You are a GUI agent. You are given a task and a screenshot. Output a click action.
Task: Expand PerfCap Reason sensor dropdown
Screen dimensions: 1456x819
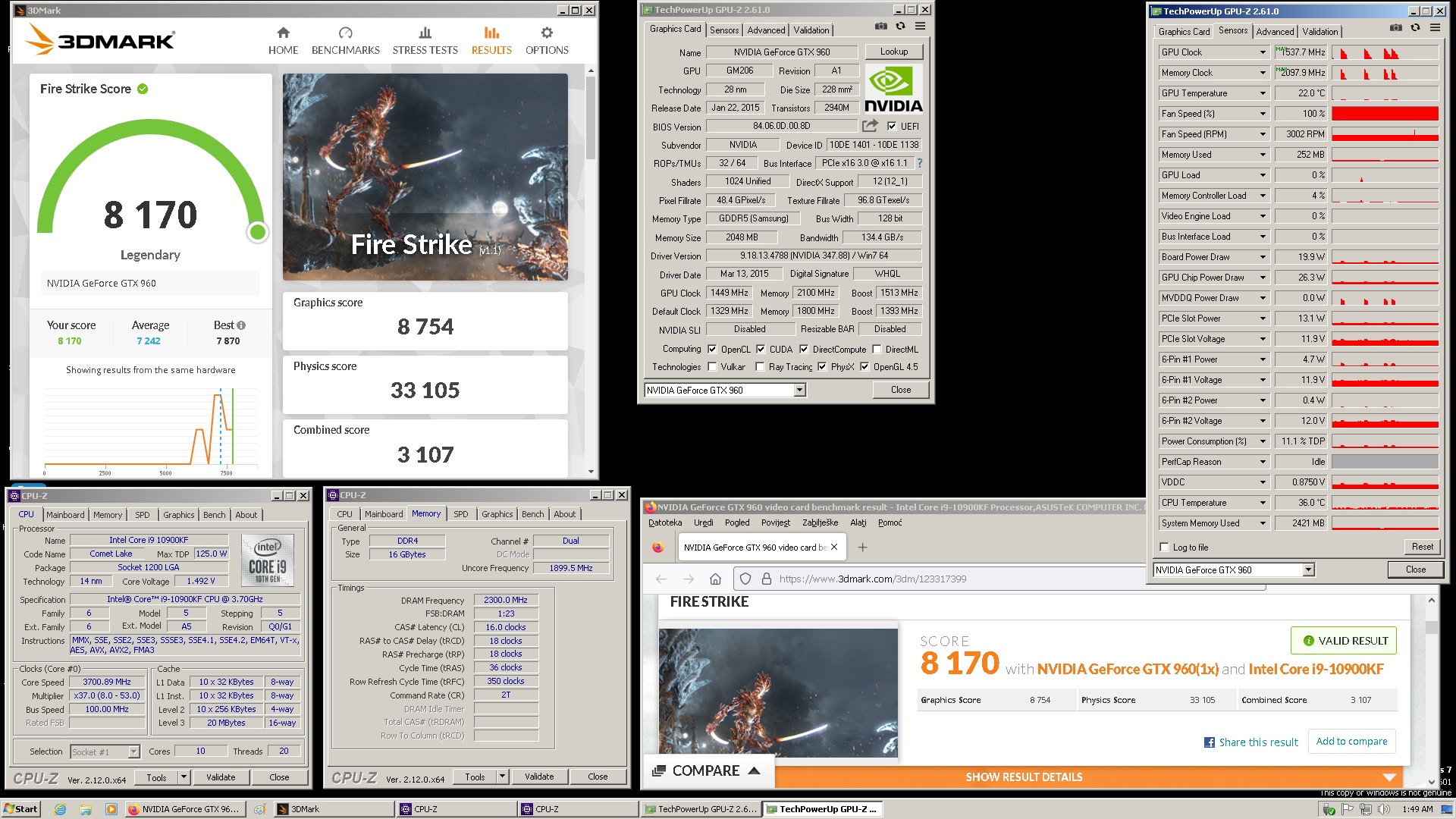point(1263,462)
